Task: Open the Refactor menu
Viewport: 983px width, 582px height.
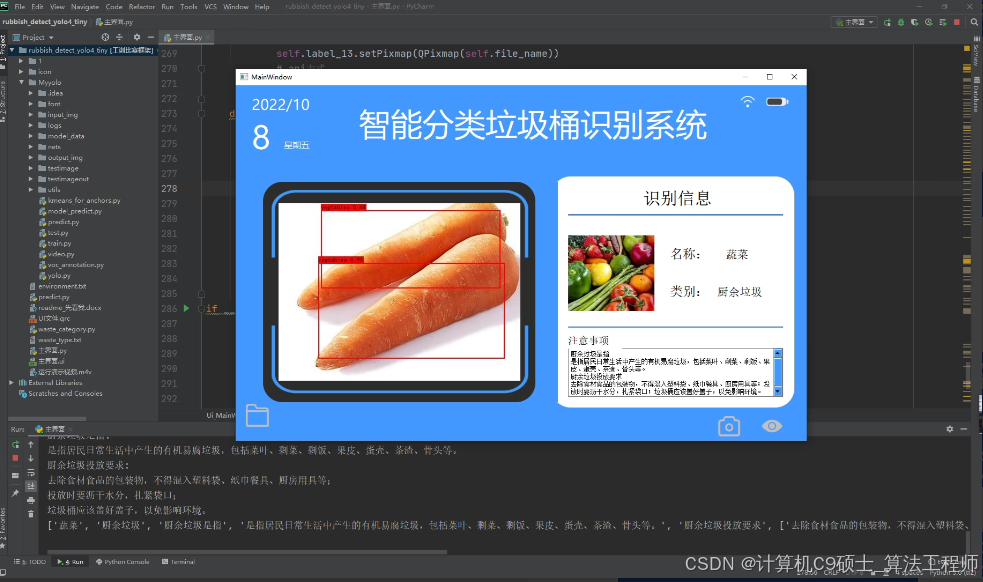Action: tap(142, 7)
